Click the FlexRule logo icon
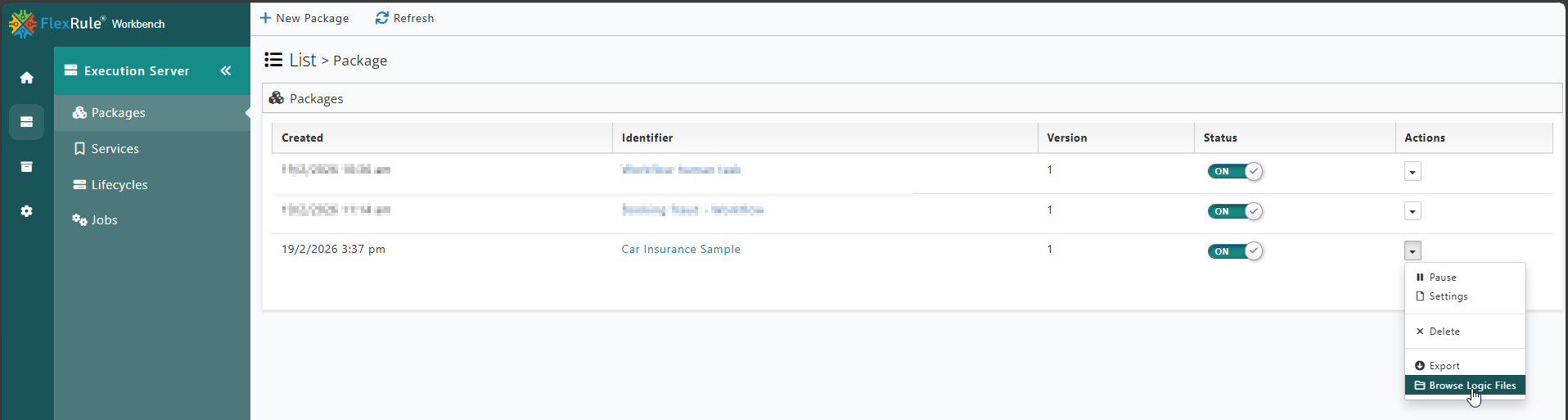This screenshot has width=1568, height=420. click(22, 24)
